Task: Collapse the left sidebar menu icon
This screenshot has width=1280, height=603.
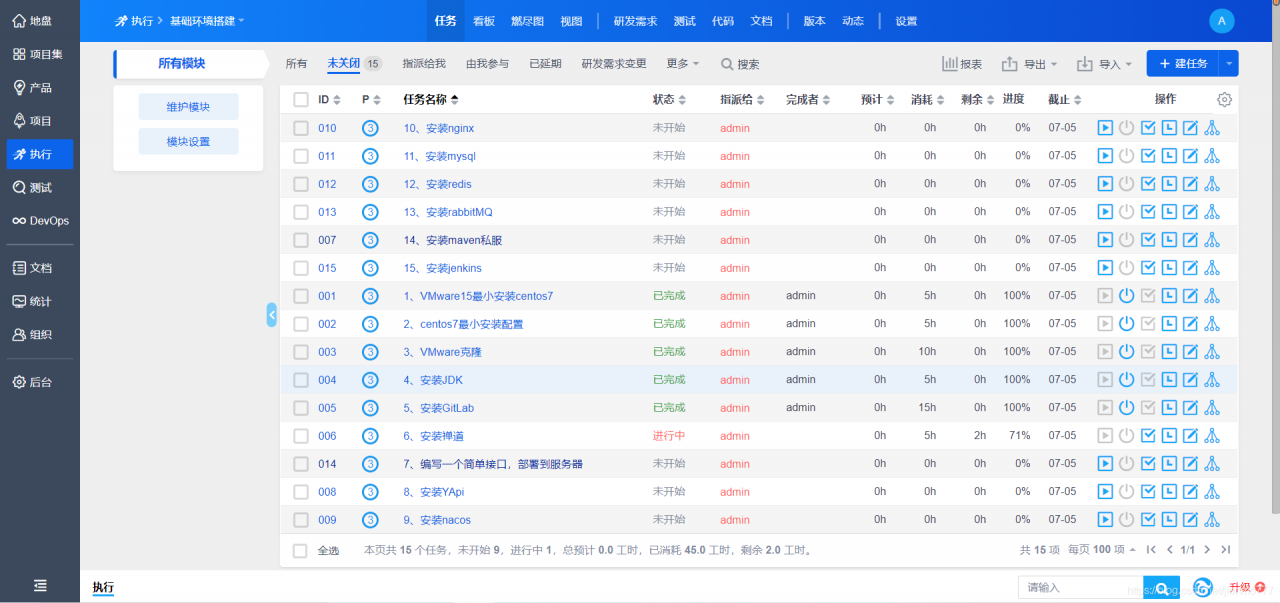Action: tap(40, 586)
